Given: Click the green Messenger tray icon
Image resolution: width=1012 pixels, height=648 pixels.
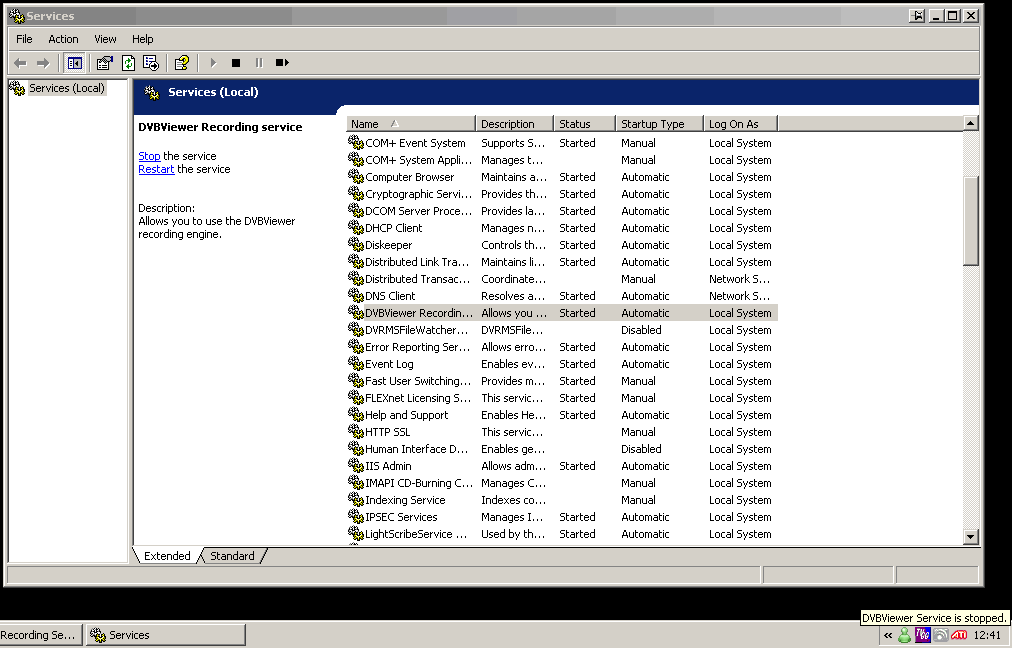Looking at the screenshot, I should (905, 635).
